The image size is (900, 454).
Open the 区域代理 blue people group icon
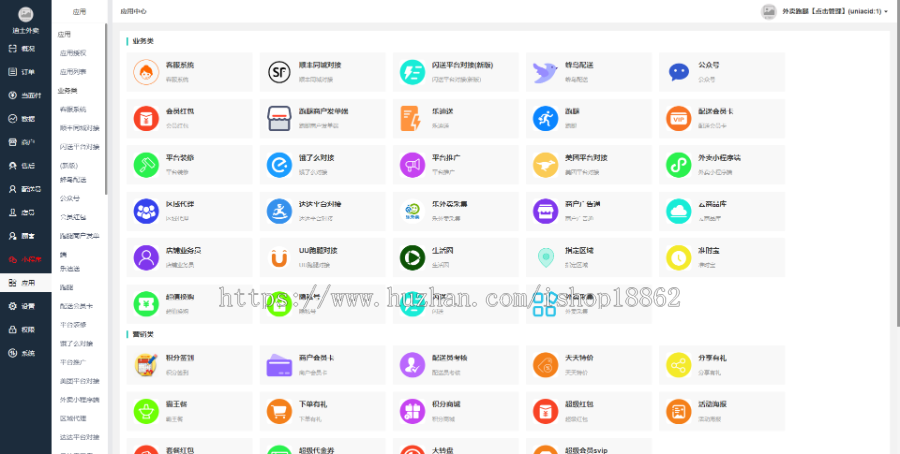tap(146, 211)
